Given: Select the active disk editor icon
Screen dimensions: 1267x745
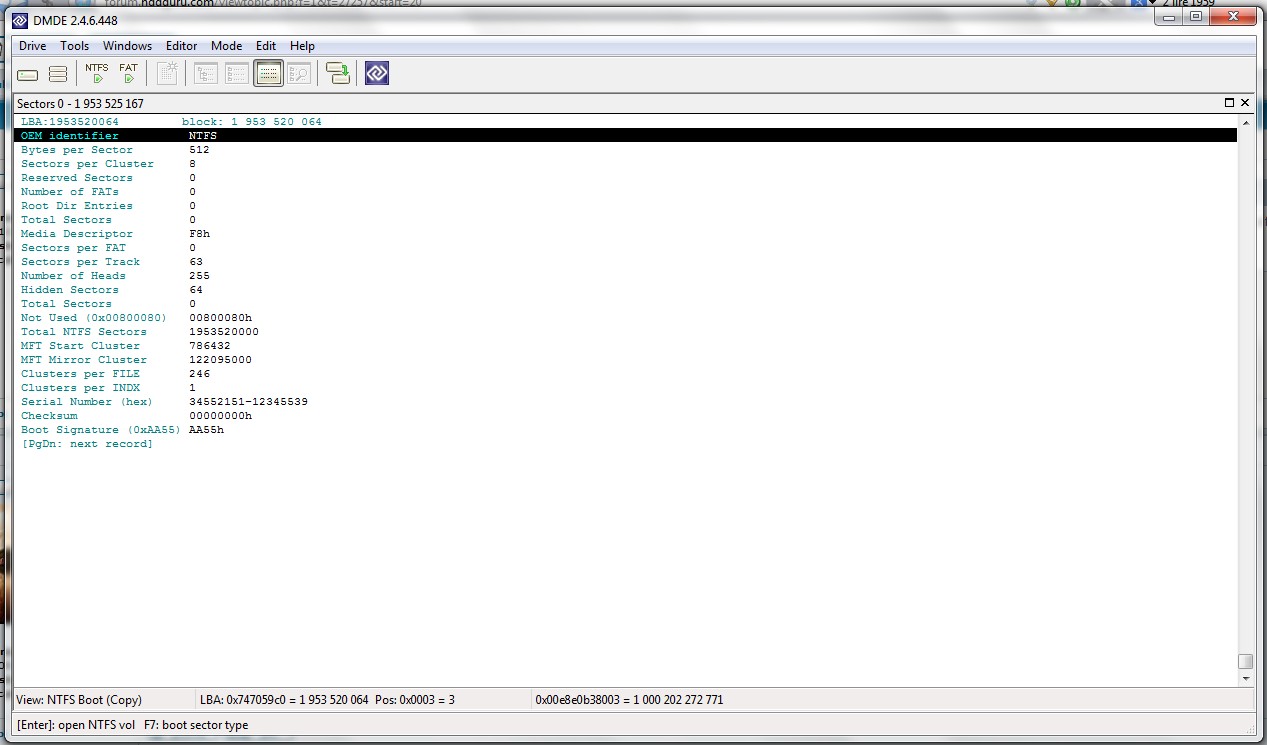Looking at the screenshot, I should click(268, 74).
